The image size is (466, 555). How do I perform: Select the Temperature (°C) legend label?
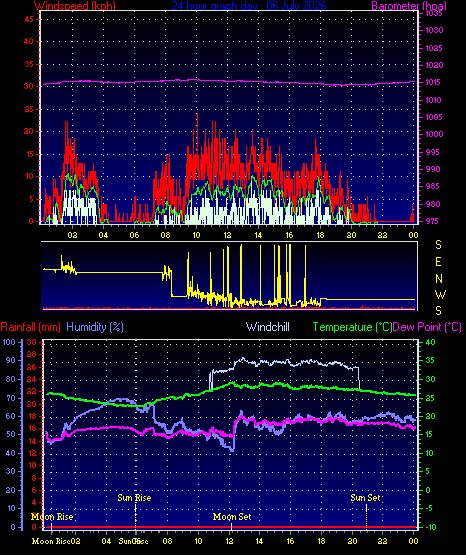pos(352,327)
